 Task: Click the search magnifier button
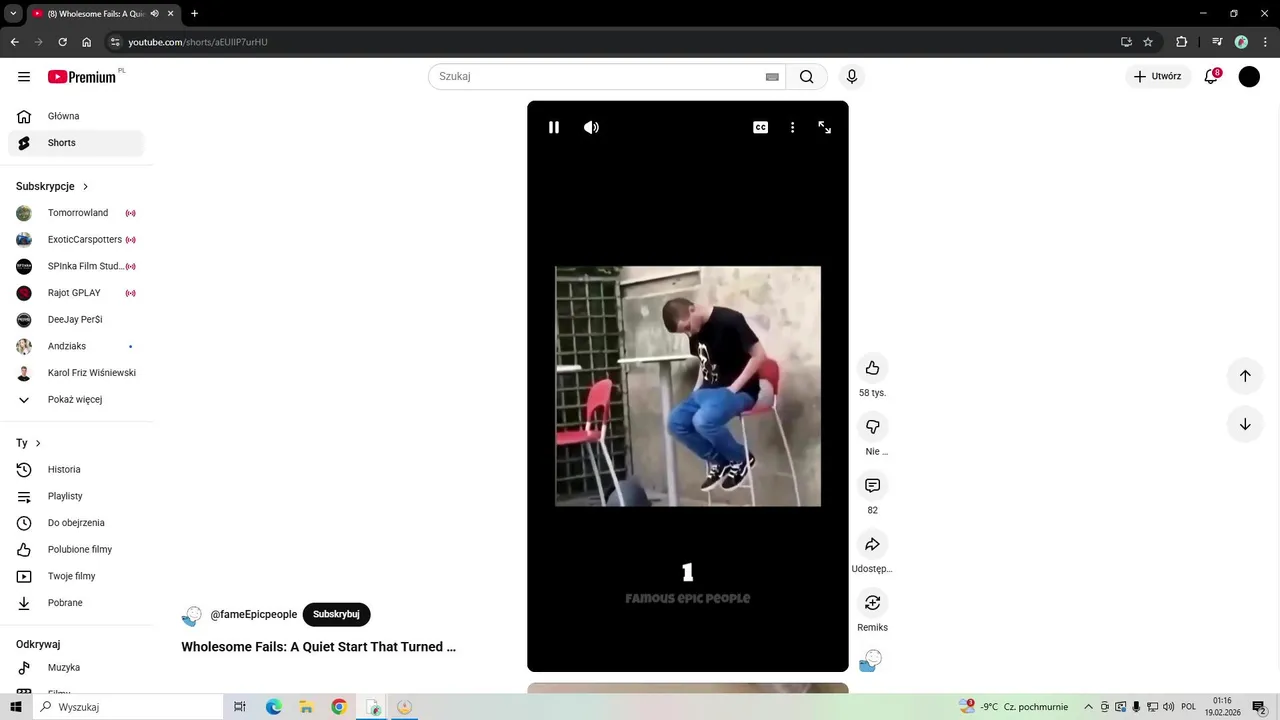[x=806, y=77]
